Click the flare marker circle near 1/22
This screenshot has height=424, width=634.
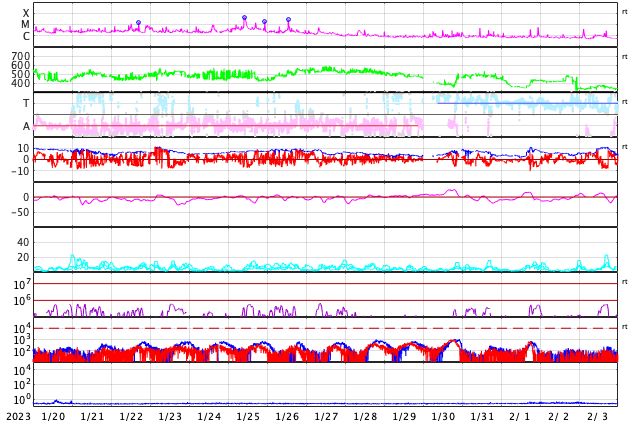[x=138, y=22]
